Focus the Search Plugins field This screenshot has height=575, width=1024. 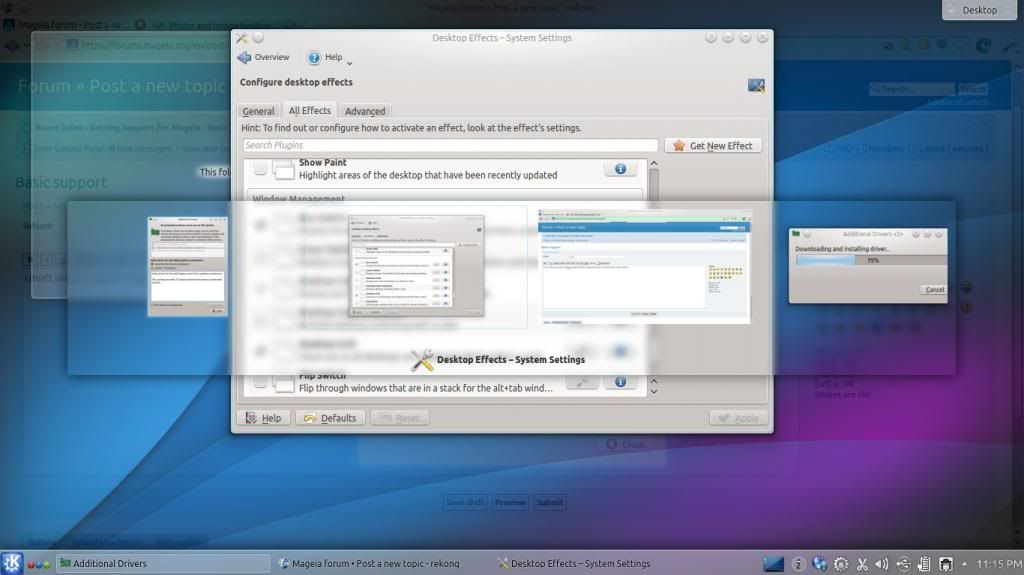450,145
